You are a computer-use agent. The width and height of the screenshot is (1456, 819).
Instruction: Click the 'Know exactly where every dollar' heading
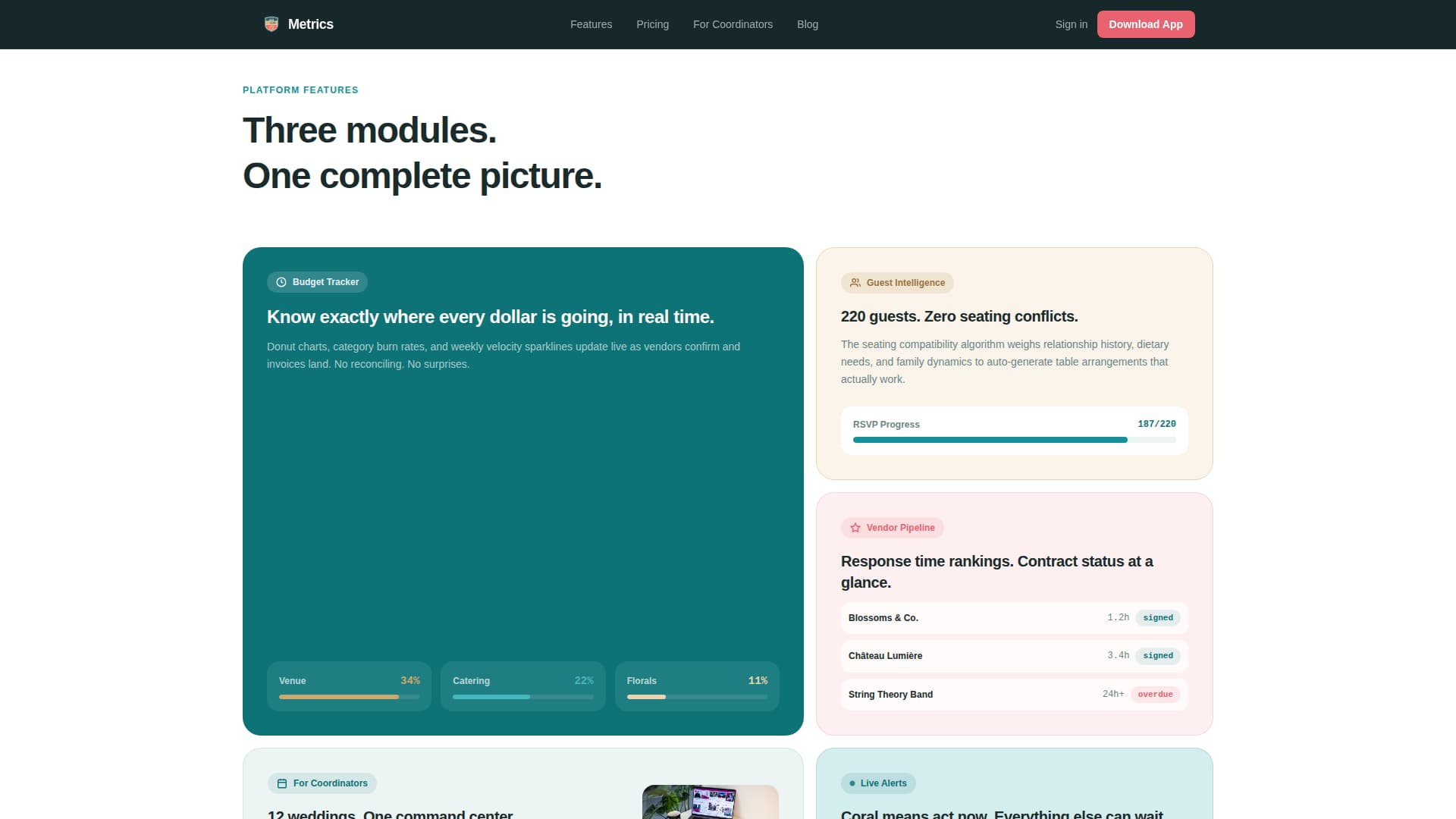coord(491,317)
